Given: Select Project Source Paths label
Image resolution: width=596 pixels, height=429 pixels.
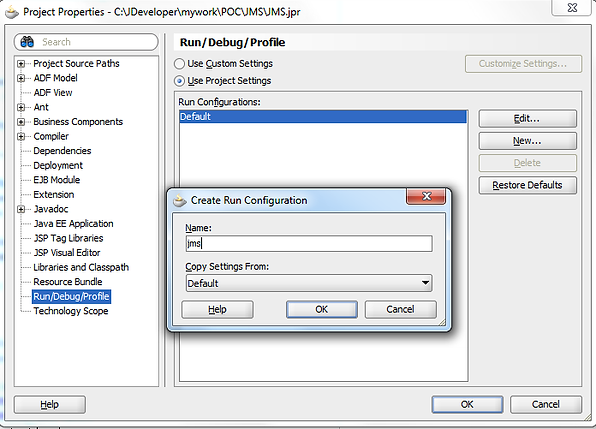Looking at the screenshot, I should (x=76, y=63).
